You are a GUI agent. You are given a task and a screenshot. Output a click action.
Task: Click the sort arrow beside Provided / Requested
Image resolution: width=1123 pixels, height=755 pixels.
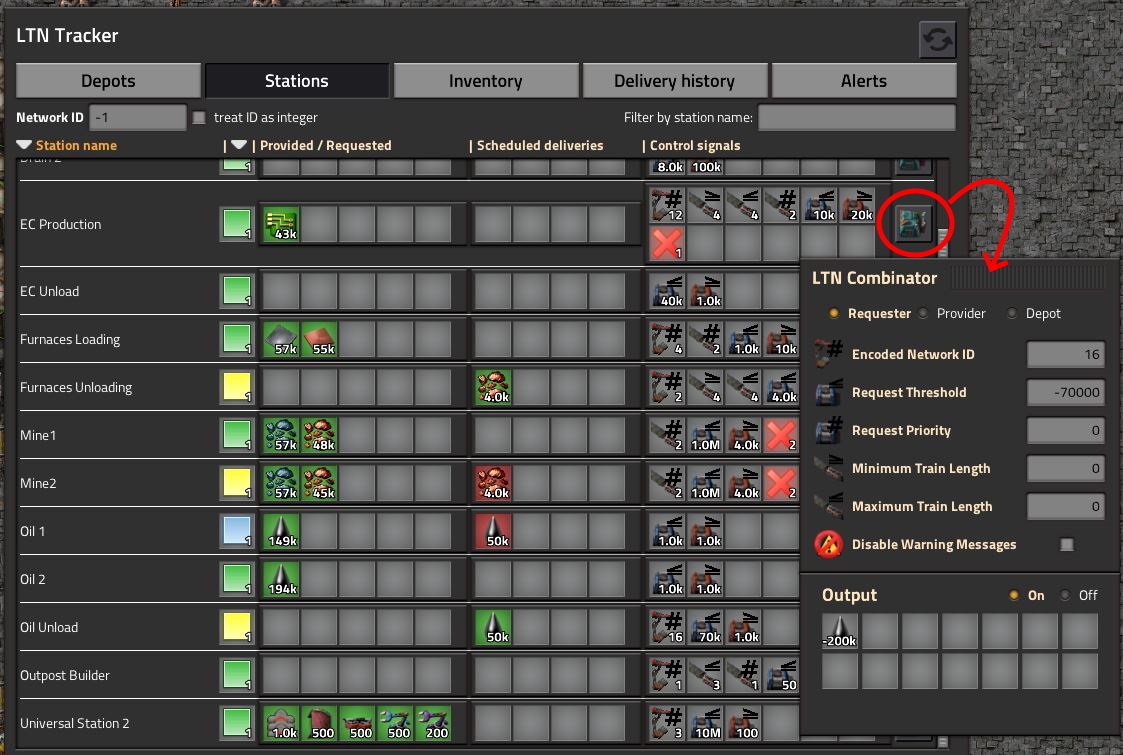[x=238, y=145]
